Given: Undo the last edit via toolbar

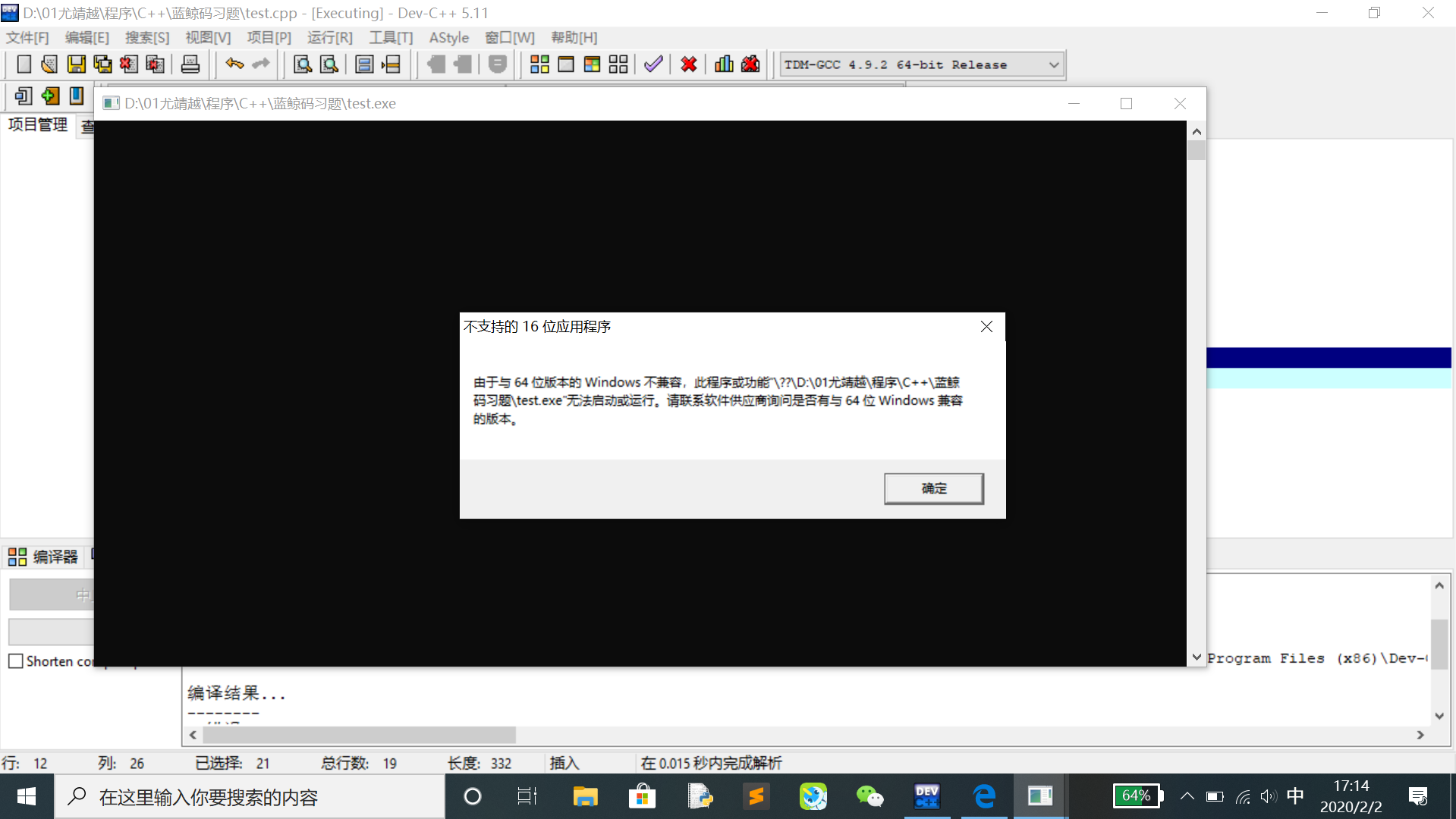Looking at the screenshot, I should coord(234,64).
